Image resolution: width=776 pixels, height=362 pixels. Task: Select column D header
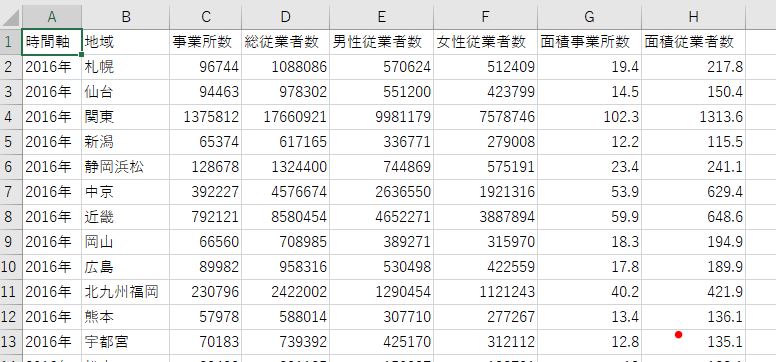[285, 17]
